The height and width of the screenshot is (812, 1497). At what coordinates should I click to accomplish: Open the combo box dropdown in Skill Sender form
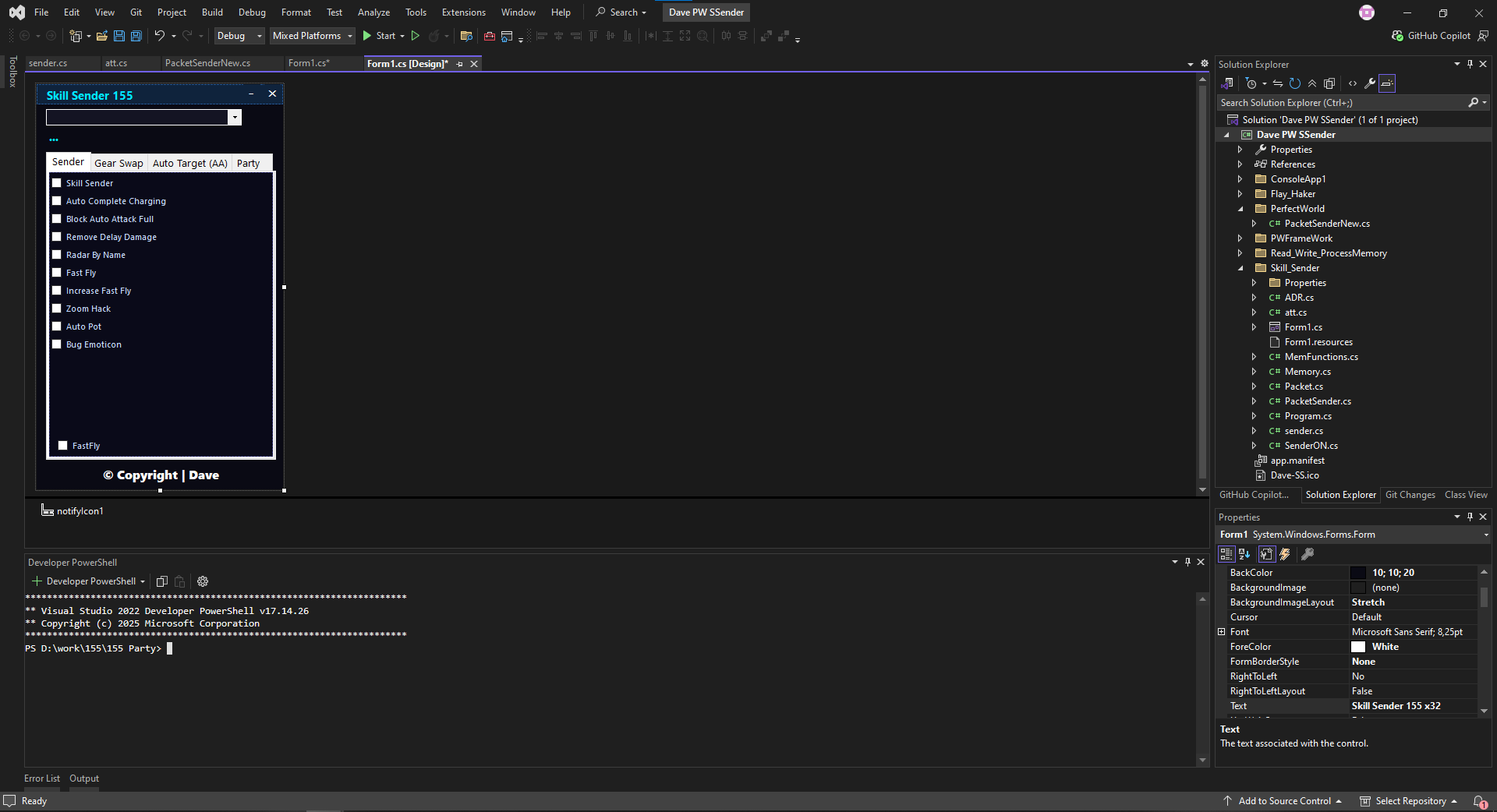point(234,117)
